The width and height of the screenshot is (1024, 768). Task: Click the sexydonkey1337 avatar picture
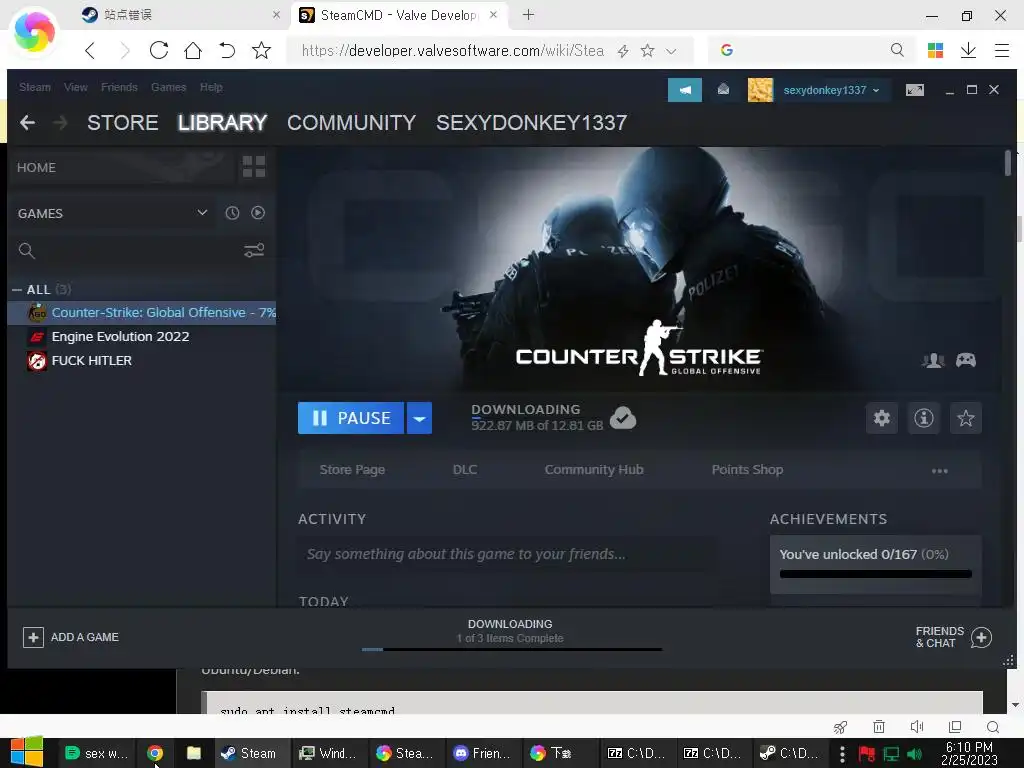tap(760, 90)
